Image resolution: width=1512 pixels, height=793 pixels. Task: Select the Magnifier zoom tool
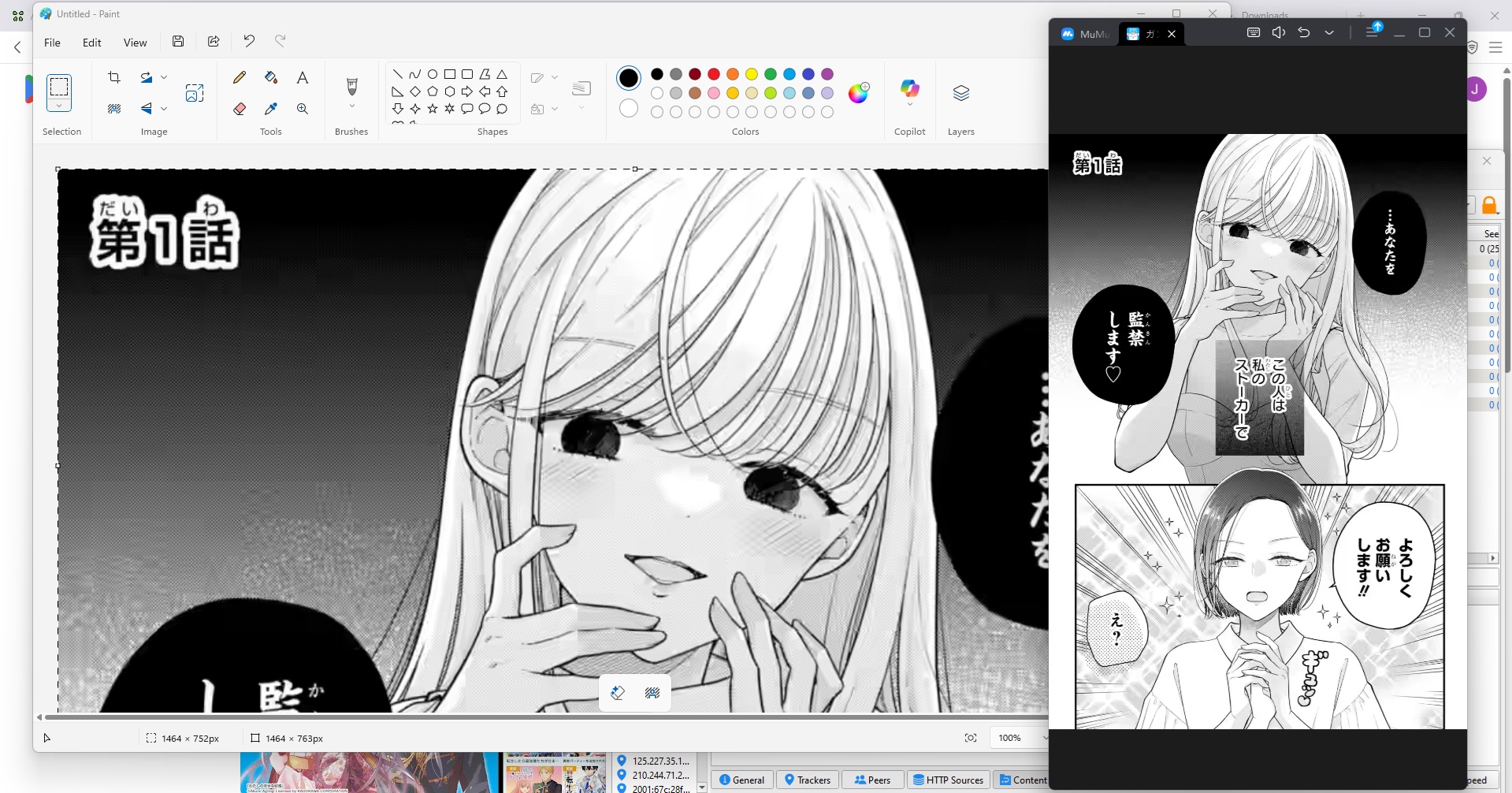pos(303,109)
